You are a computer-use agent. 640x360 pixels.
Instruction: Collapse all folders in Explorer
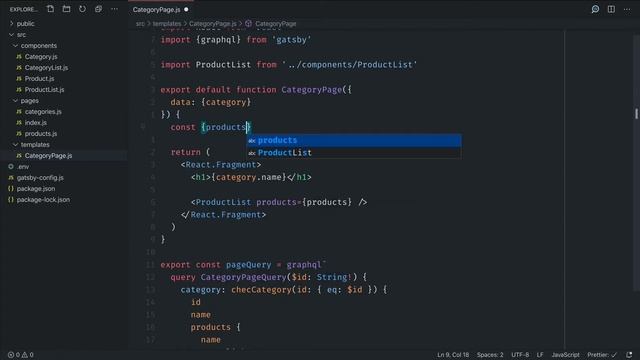tap(98, 9)
